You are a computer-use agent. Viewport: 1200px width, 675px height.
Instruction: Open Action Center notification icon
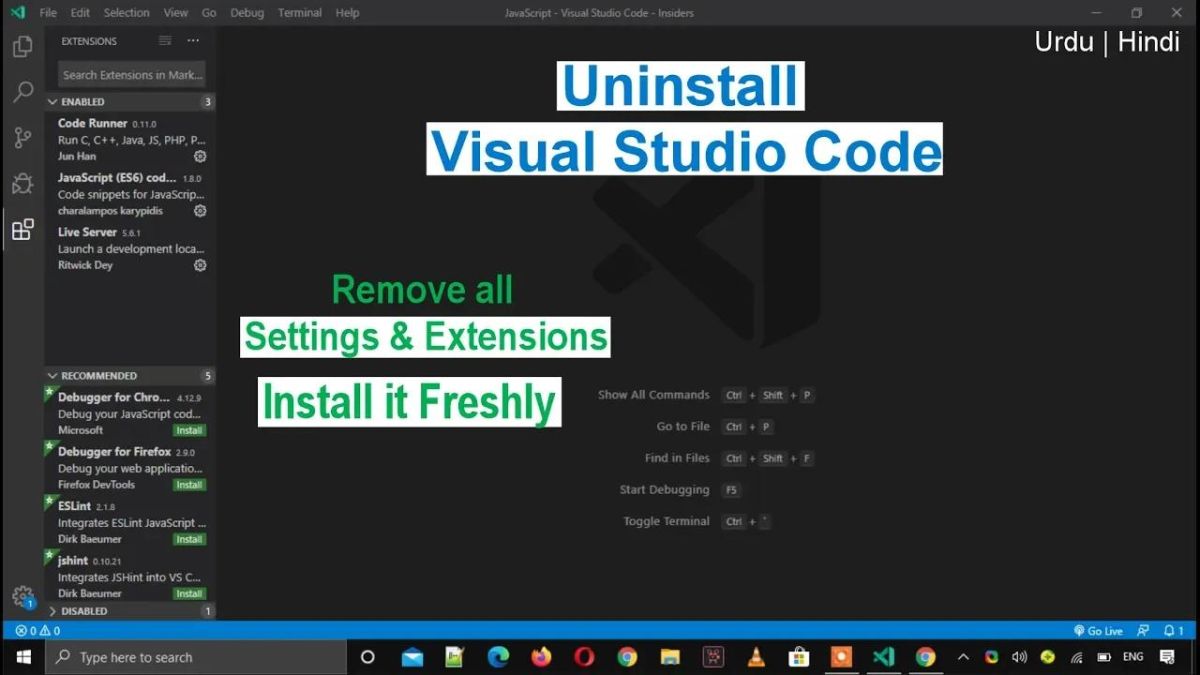coord(1167,657)
